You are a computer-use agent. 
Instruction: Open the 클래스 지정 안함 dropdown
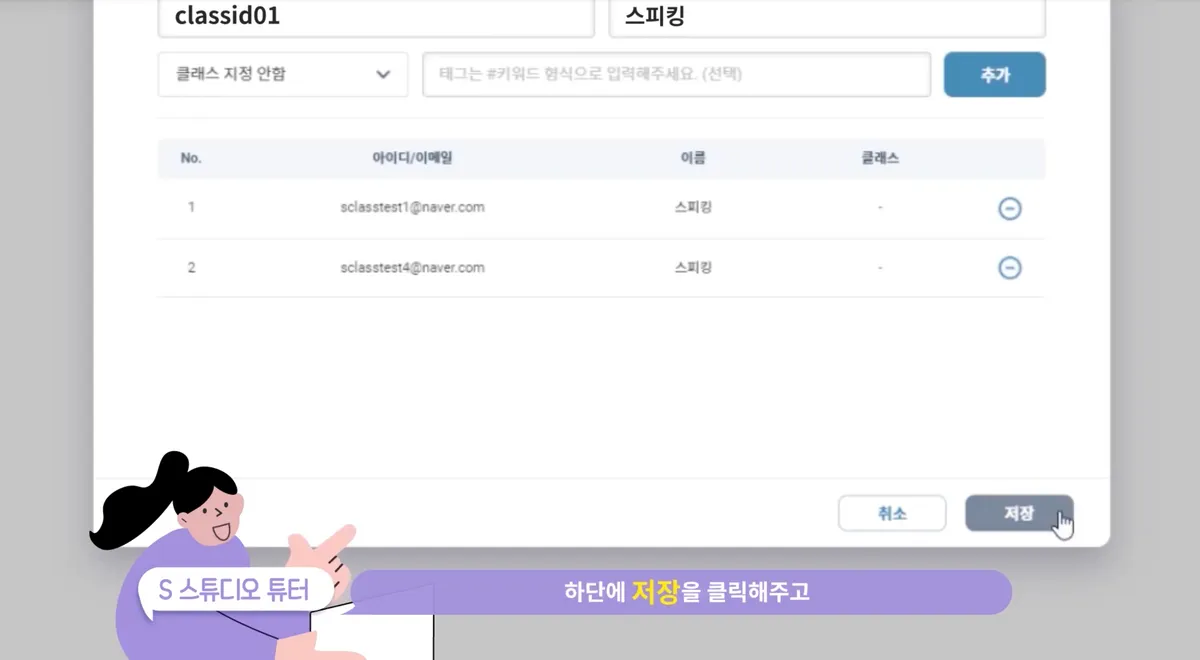(283, 74)
